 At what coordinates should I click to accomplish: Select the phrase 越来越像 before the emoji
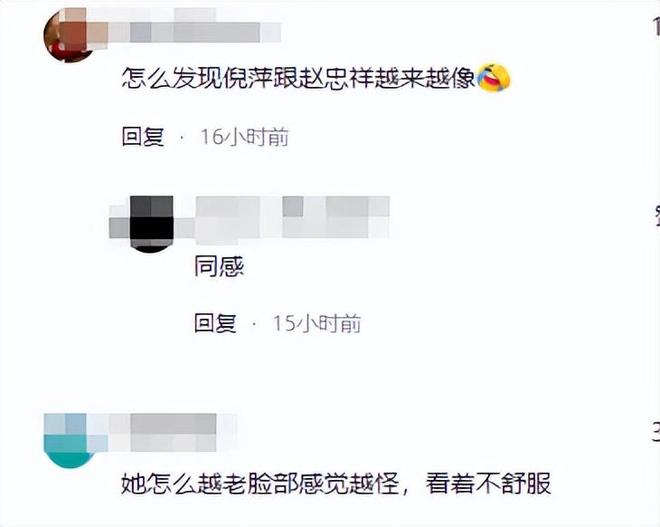point(425,78)
